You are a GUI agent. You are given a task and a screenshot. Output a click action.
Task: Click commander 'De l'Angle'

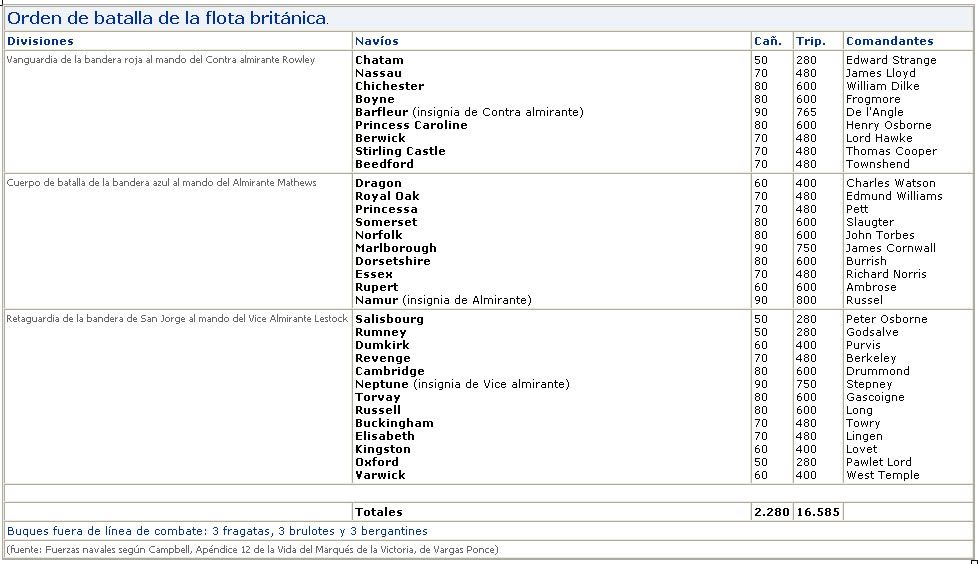[x=874, y=112]
